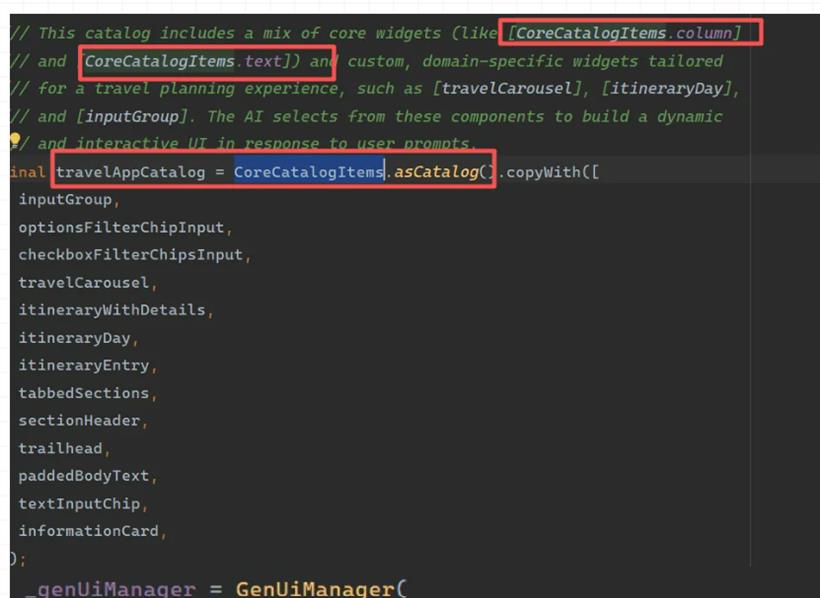Click the [travelCarousel] reference in the comment
This screenshot has width=820, height=598.
point(507,88)
